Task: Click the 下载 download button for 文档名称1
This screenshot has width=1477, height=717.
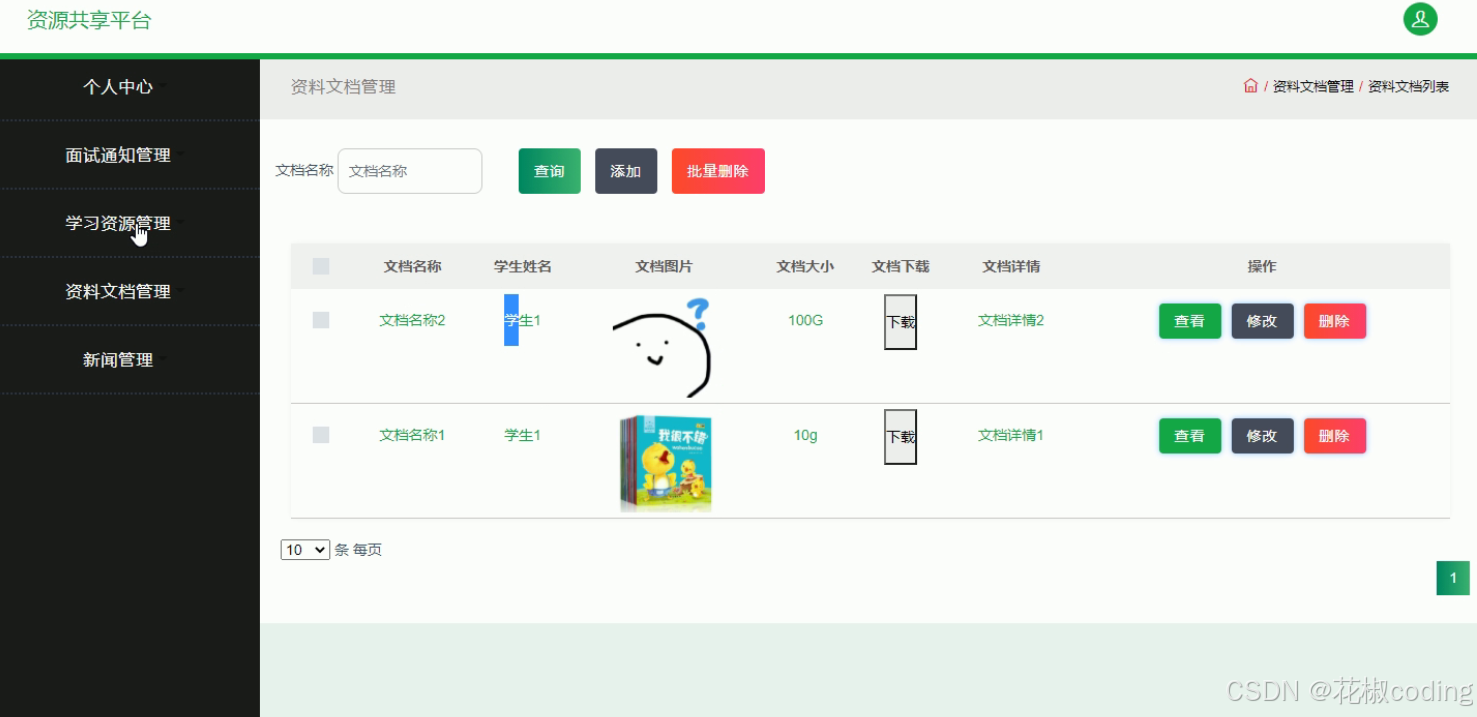Action: (898, 436)
